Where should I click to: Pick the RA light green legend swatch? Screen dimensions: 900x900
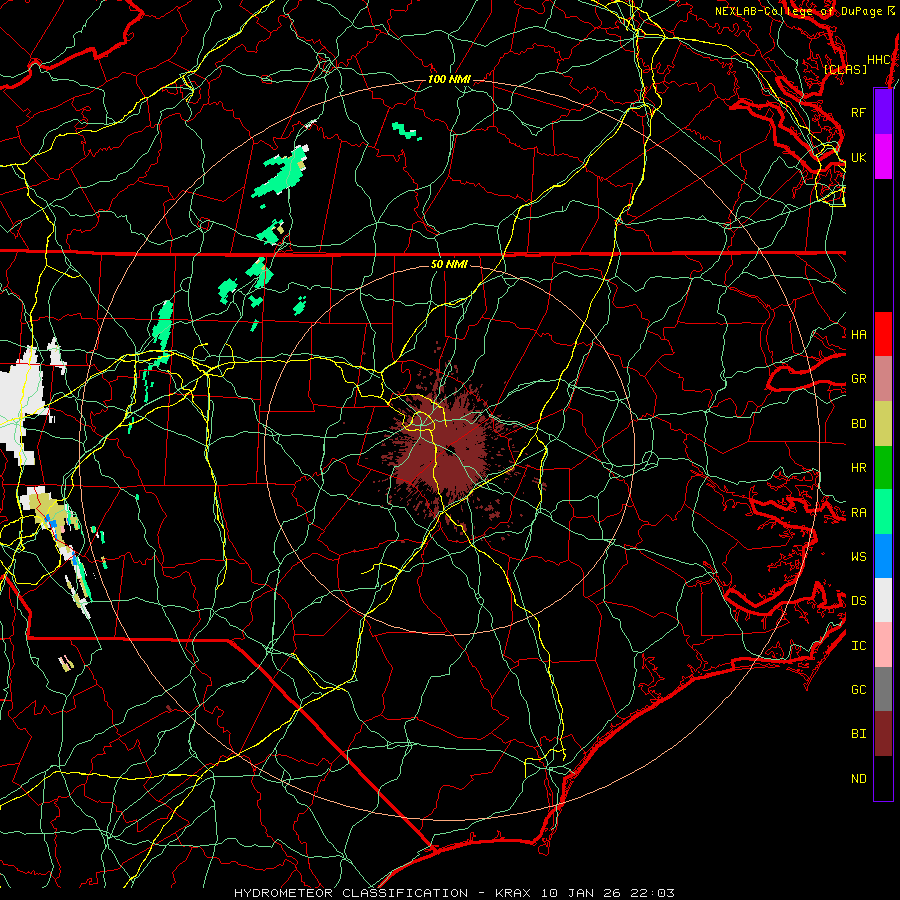[883, 512]
